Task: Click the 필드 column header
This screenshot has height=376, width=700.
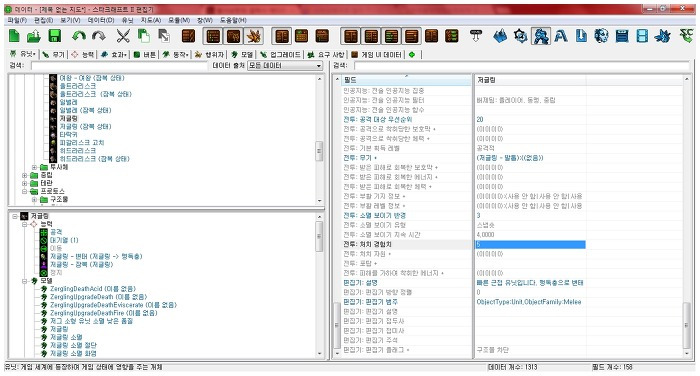Action: point(406,80)
